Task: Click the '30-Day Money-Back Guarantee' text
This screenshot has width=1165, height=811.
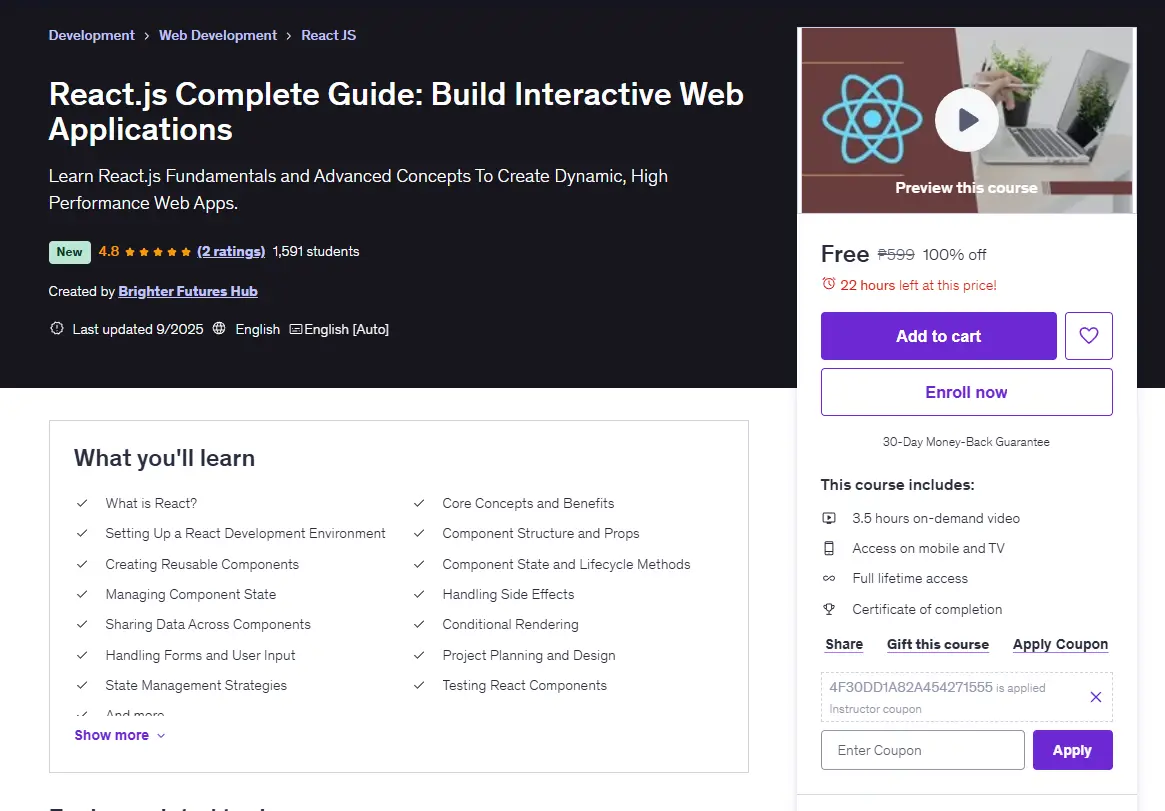Action: coord(966,442)
